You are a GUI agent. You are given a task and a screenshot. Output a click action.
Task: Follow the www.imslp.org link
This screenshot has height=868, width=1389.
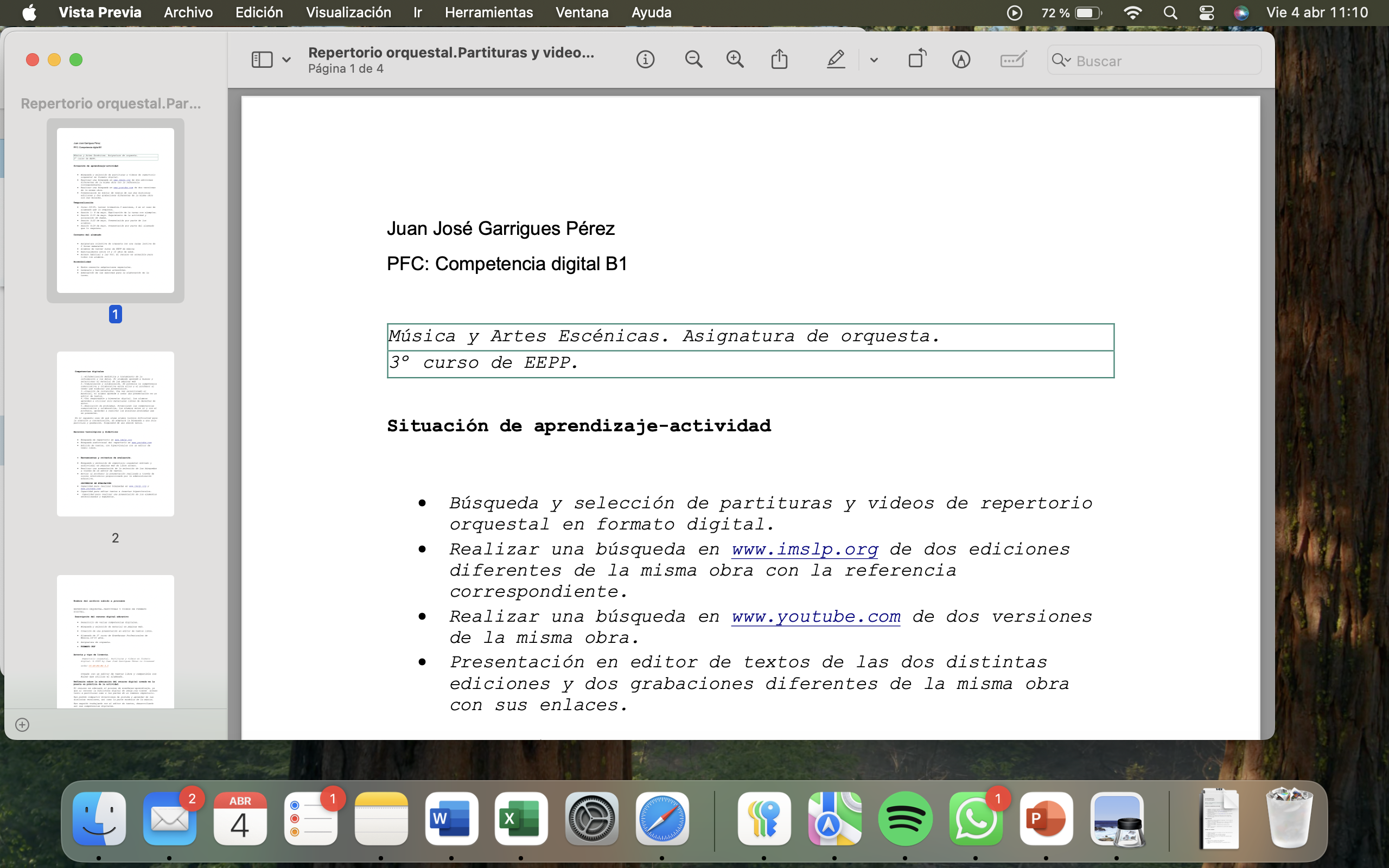[804, 550]
